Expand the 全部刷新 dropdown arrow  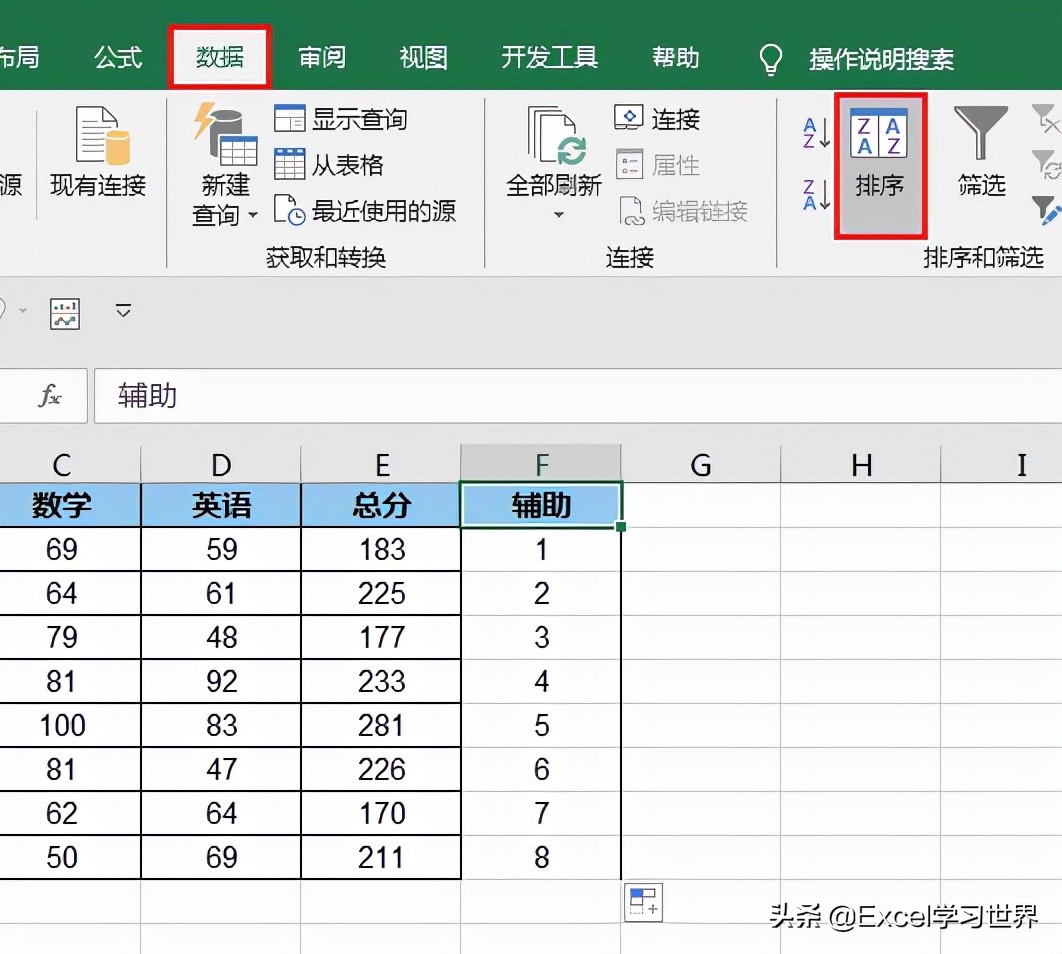click(559, 215)
